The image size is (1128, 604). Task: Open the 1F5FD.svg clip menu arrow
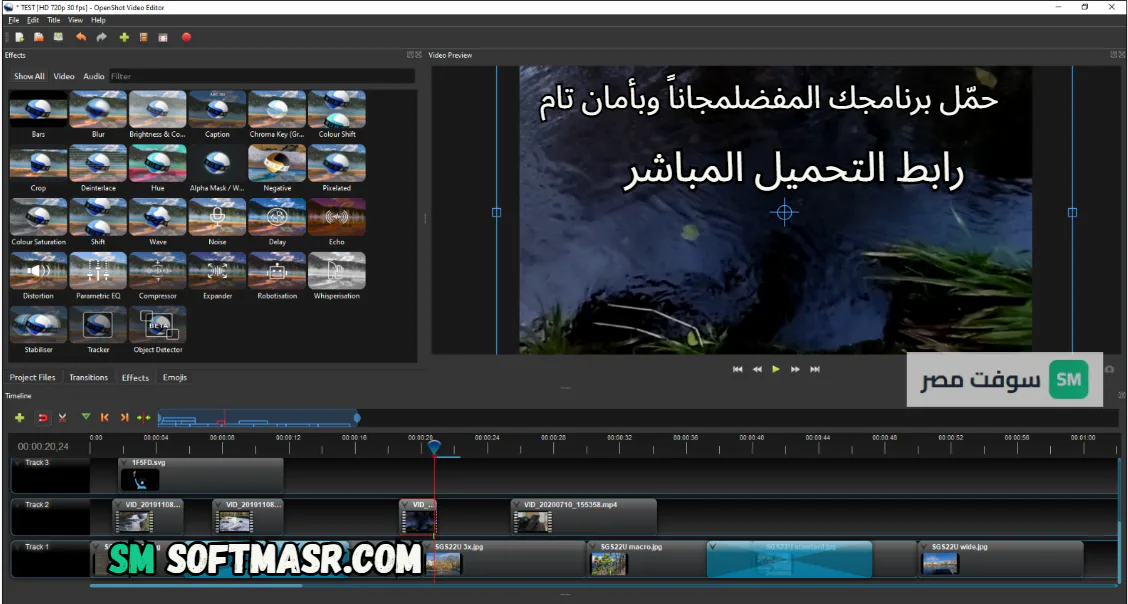click(124, 463)
